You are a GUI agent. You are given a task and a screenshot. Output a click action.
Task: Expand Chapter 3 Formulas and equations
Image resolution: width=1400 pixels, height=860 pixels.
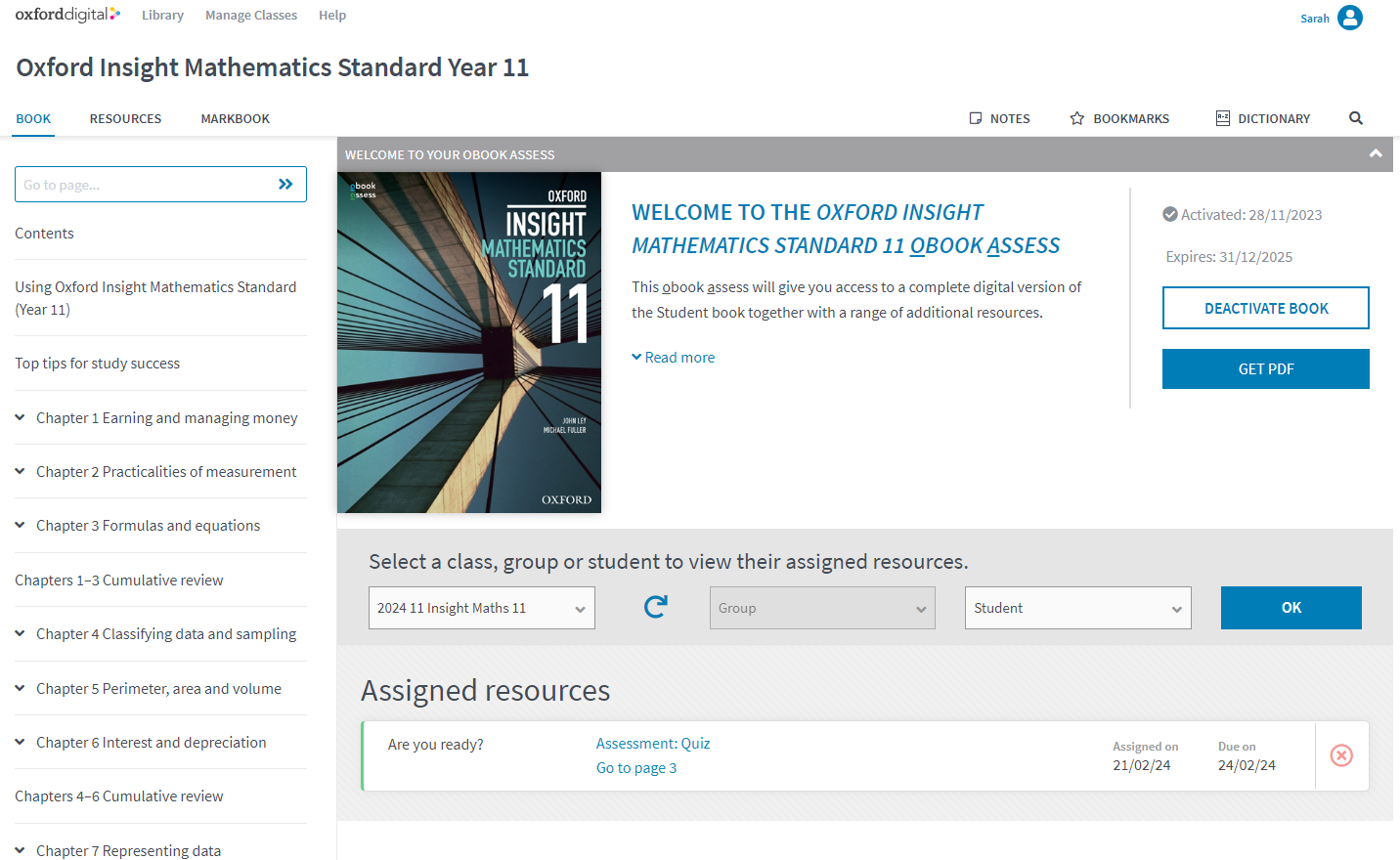click(x=20, y=525)
